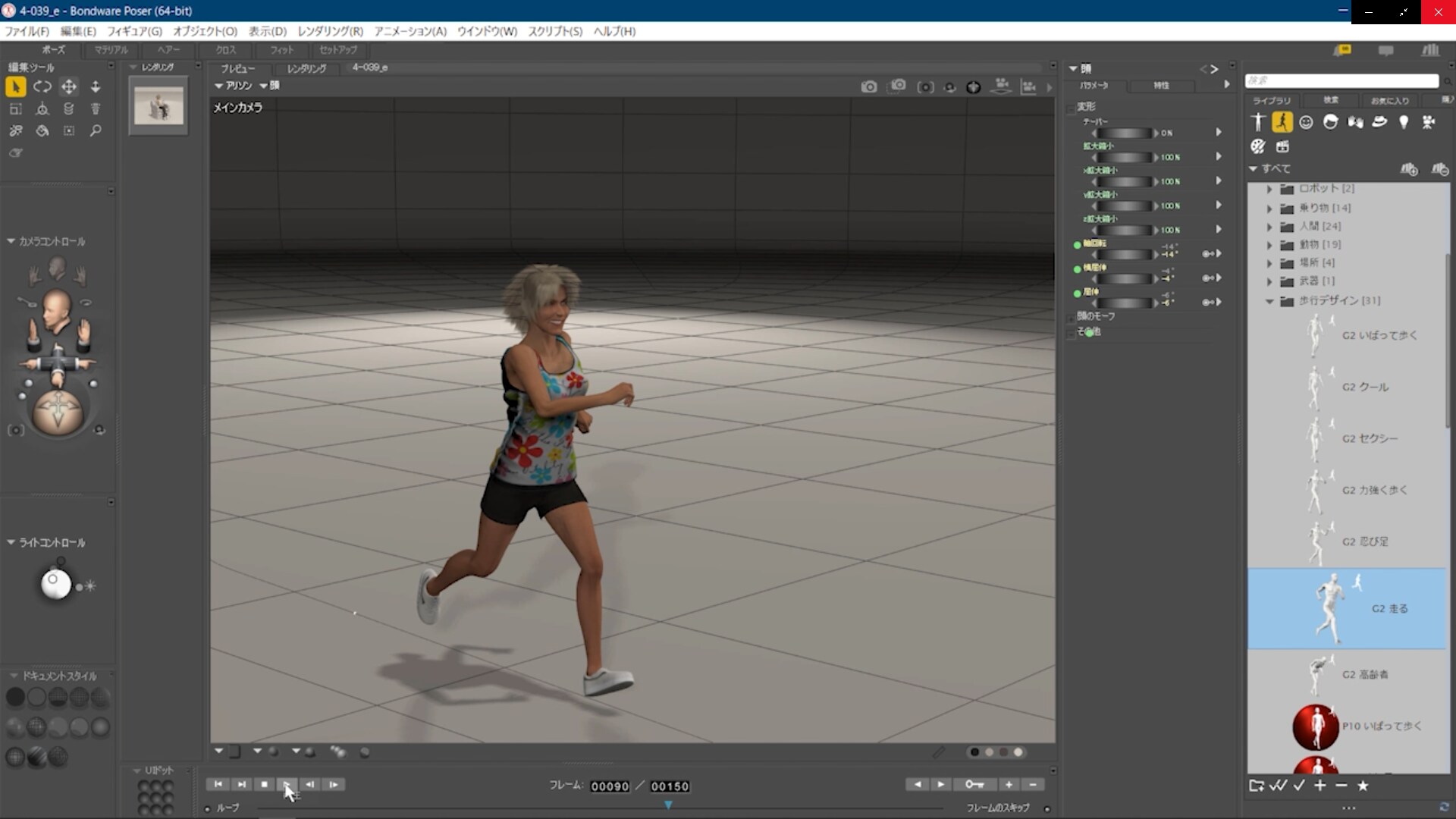Open the clapperboard Scenes category icon

[1282, 146]
